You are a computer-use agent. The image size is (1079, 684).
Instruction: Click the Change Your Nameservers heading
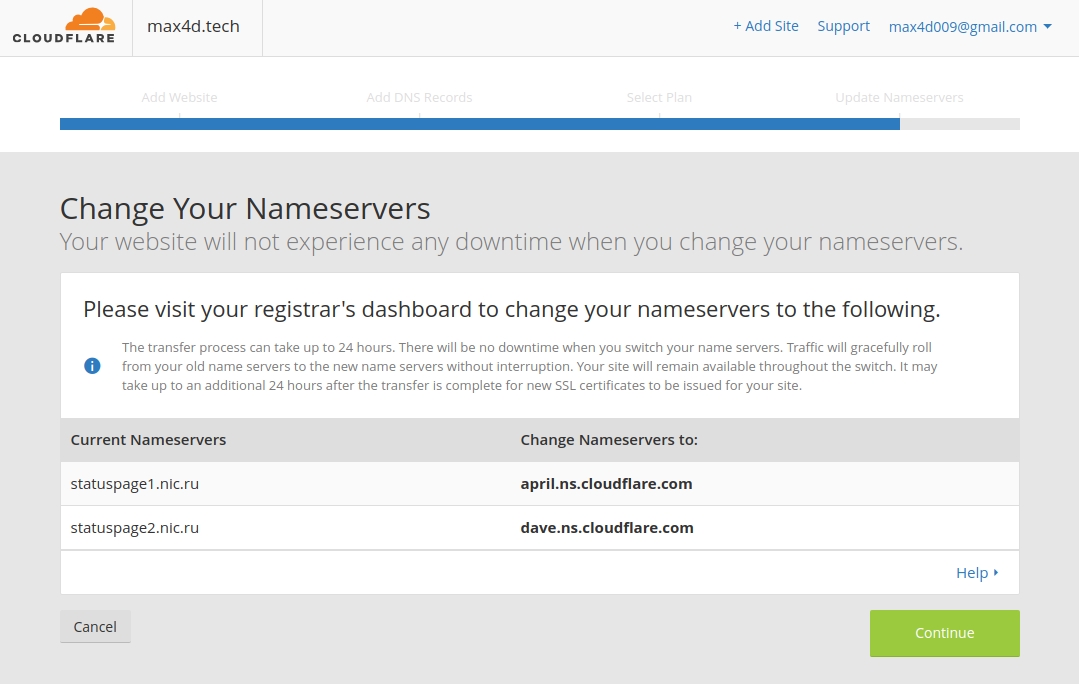(245, 209)
